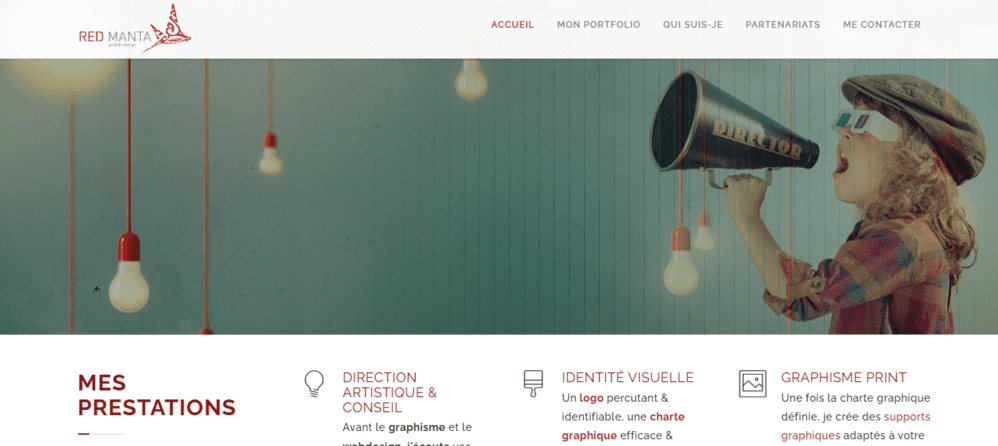Click the paintbrush icon beside Identité Visuelle
The width and height of the screenshot is (998, 446).
(533, 384)
